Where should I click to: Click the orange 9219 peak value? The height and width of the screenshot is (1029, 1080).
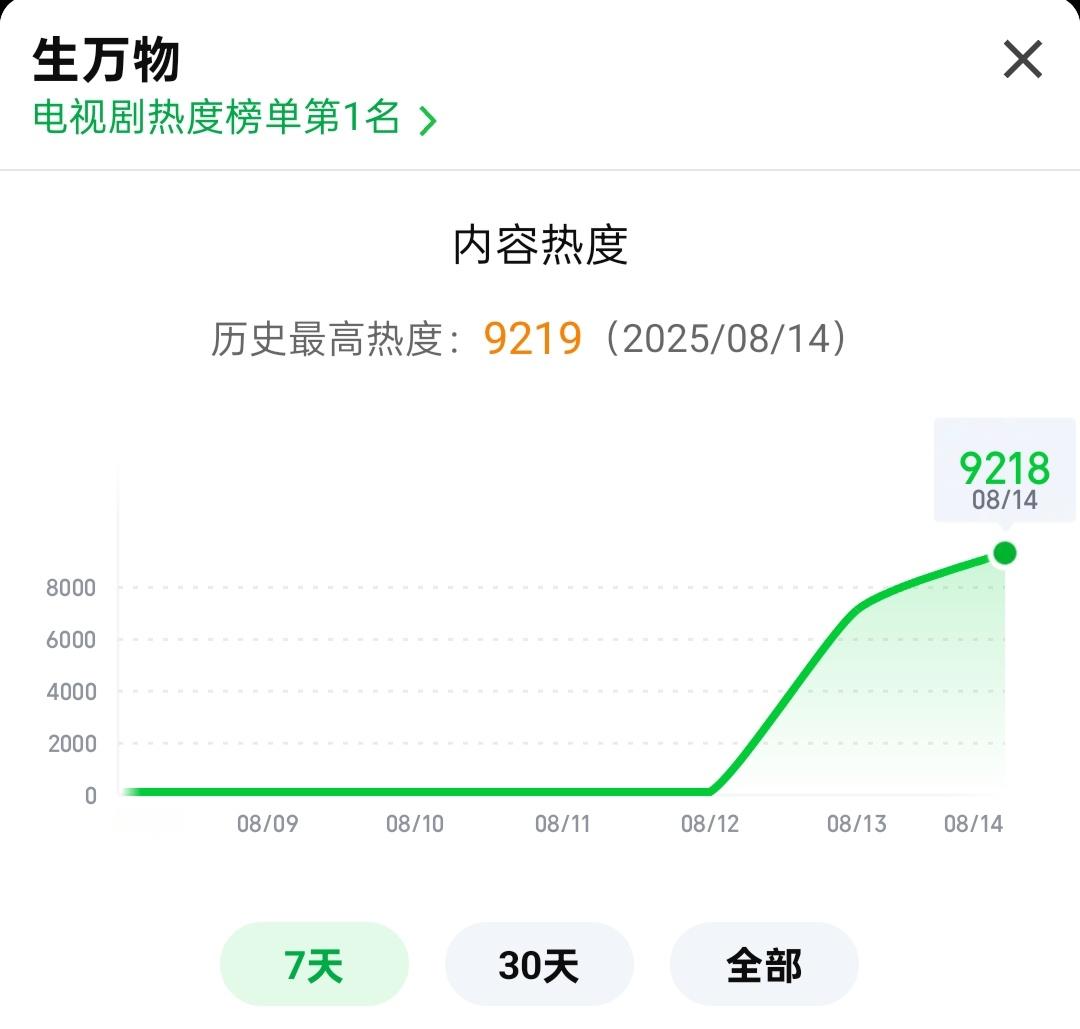click(x=532, y=338)
